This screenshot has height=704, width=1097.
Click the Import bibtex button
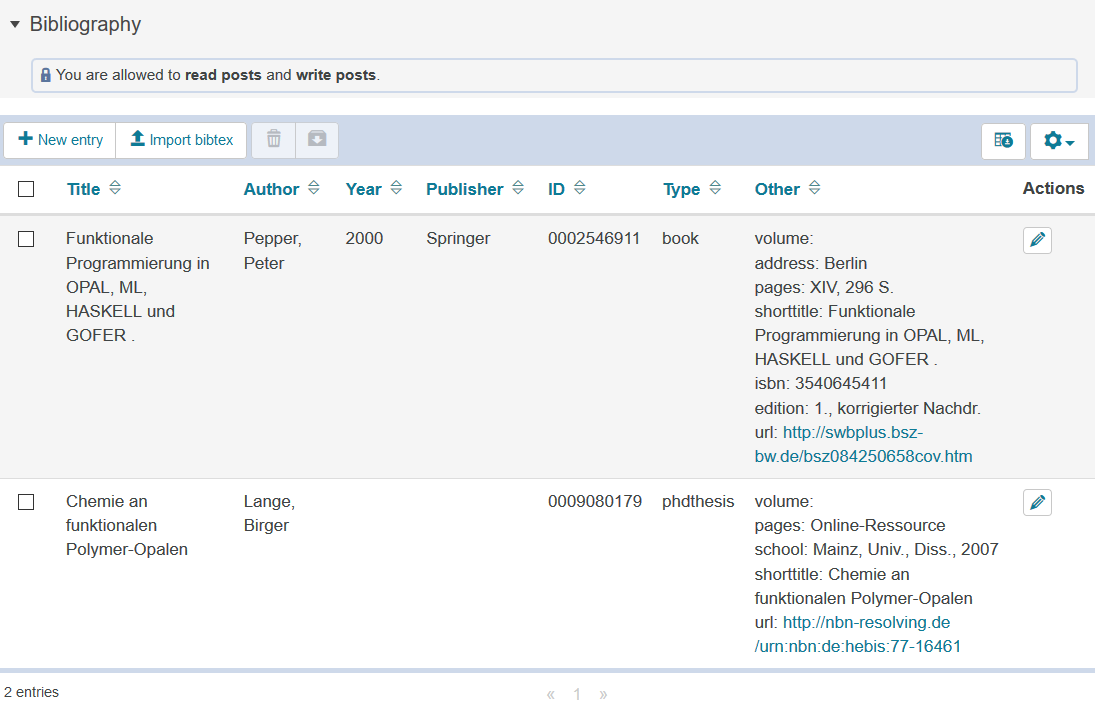tap(181, 140)
